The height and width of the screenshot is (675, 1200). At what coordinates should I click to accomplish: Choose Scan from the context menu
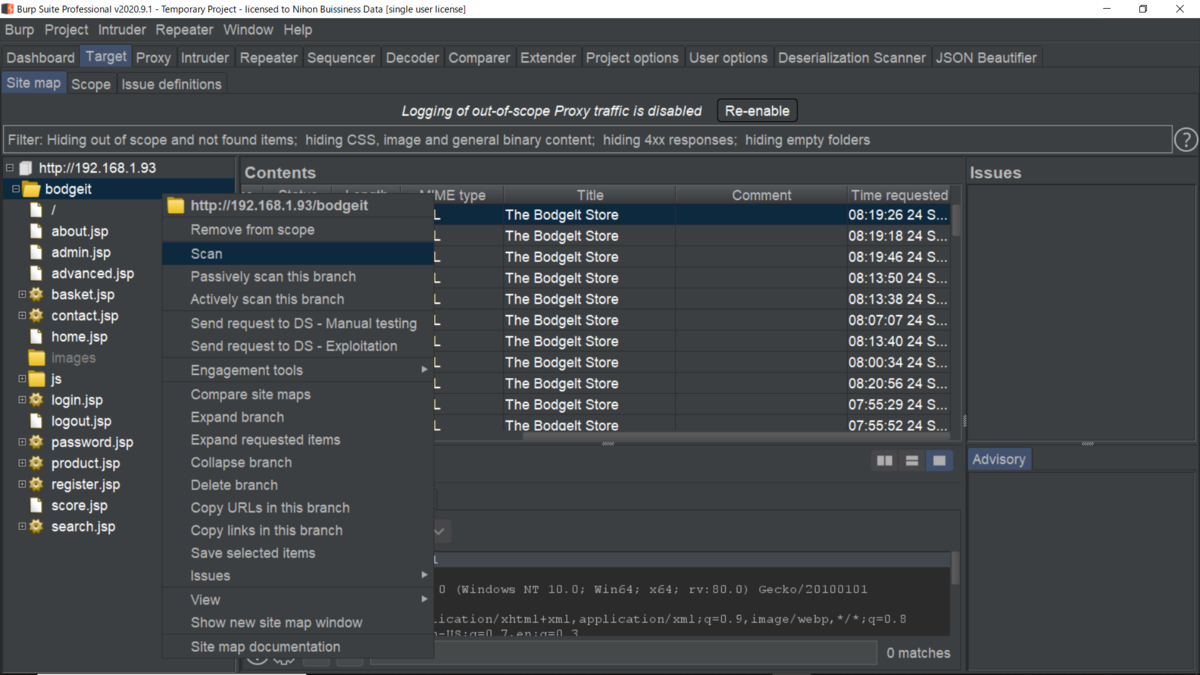(298, 253)
